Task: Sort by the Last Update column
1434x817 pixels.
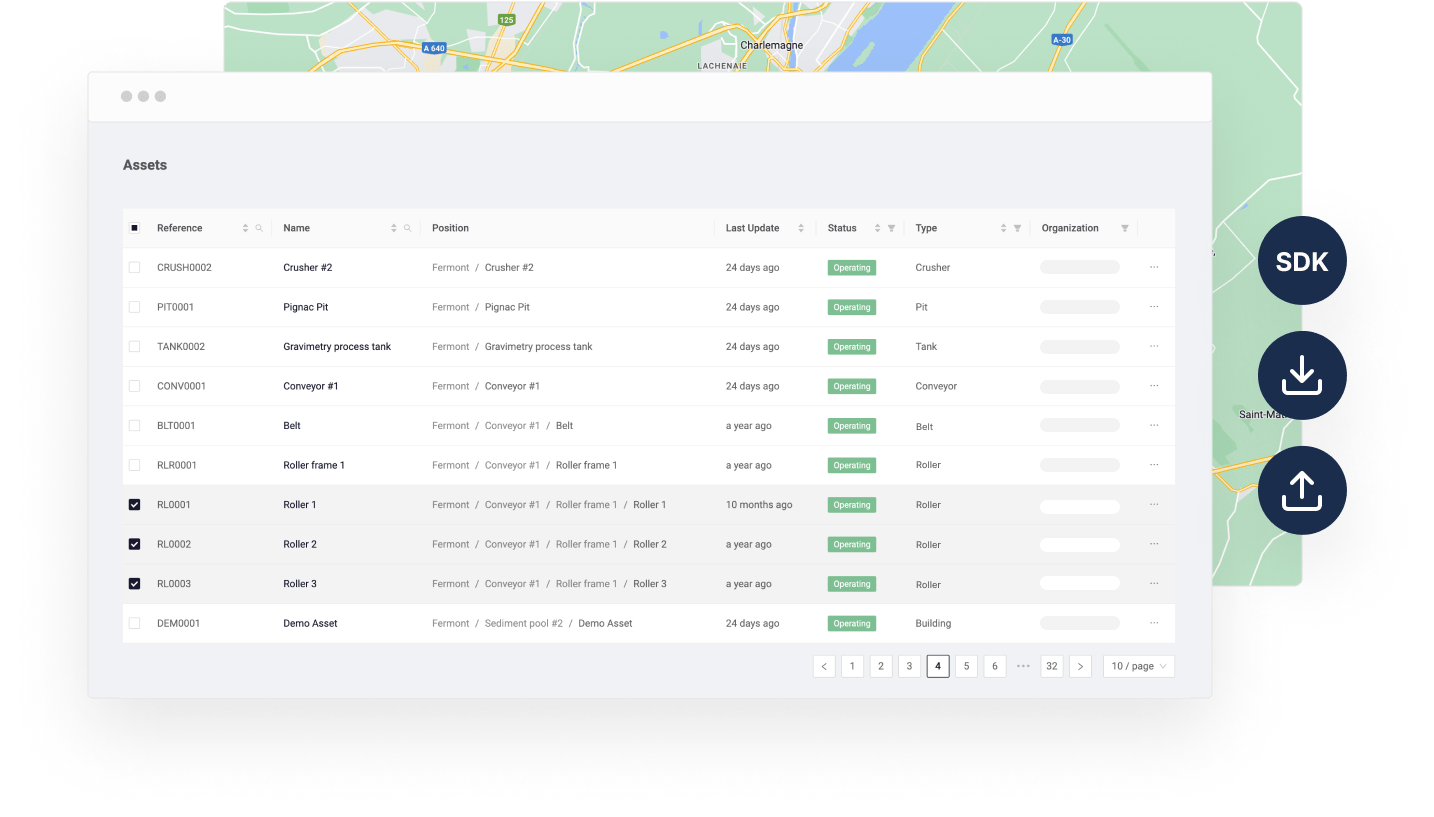Action: coord(800,228)
